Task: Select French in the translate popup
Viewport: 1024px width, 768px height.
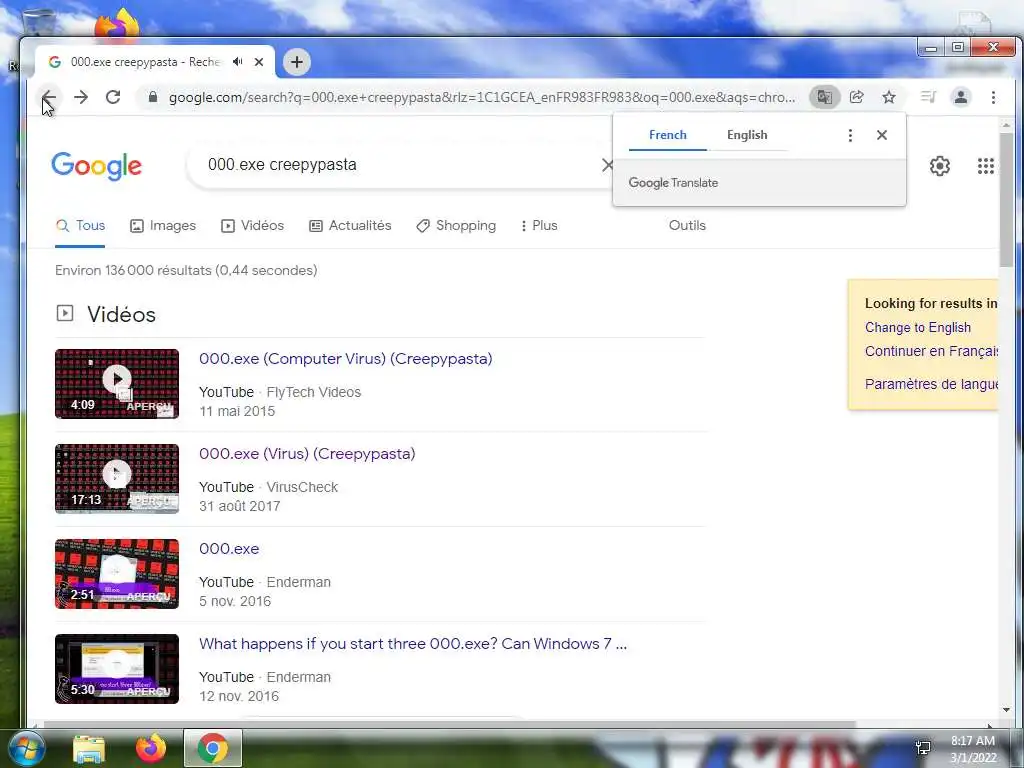Action: pos(667,135)
